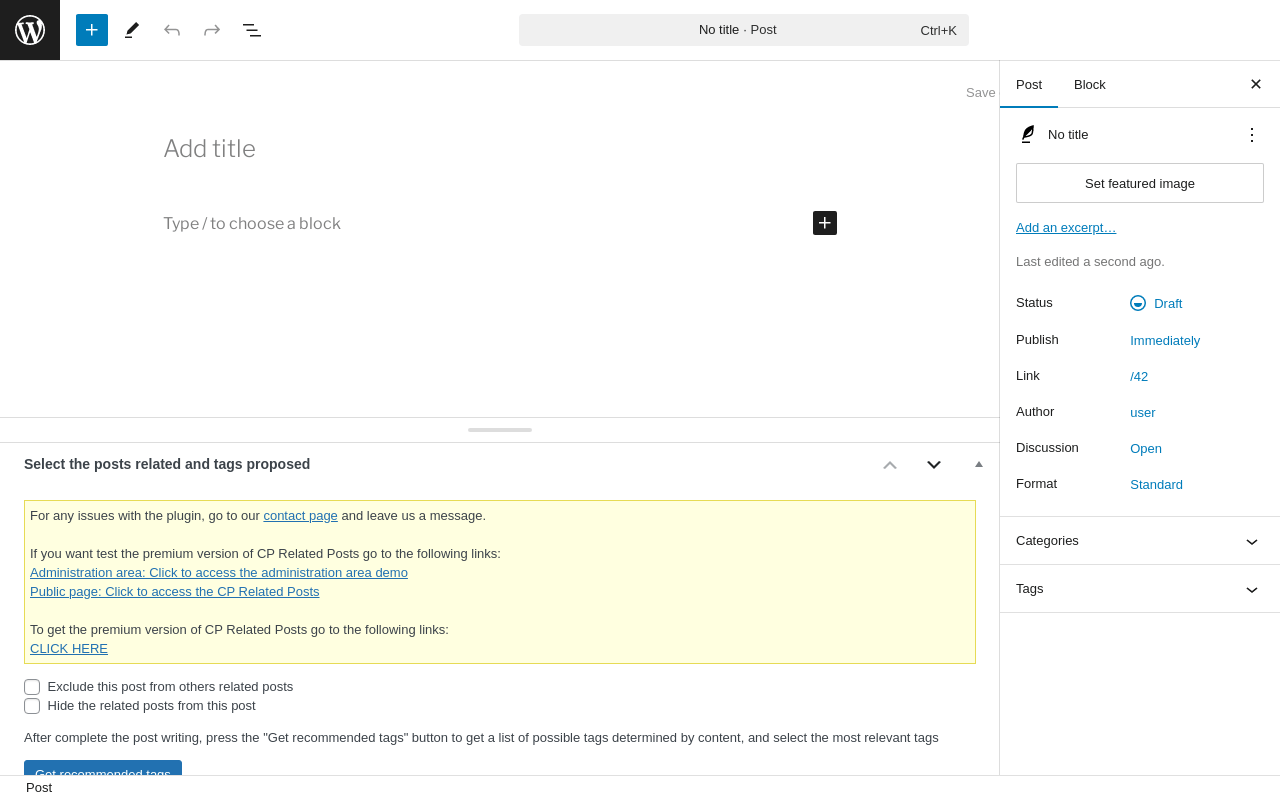1280x800 pixels.
Task: Collapse the related posts meta box with triangle toggle
Action: 979,464
